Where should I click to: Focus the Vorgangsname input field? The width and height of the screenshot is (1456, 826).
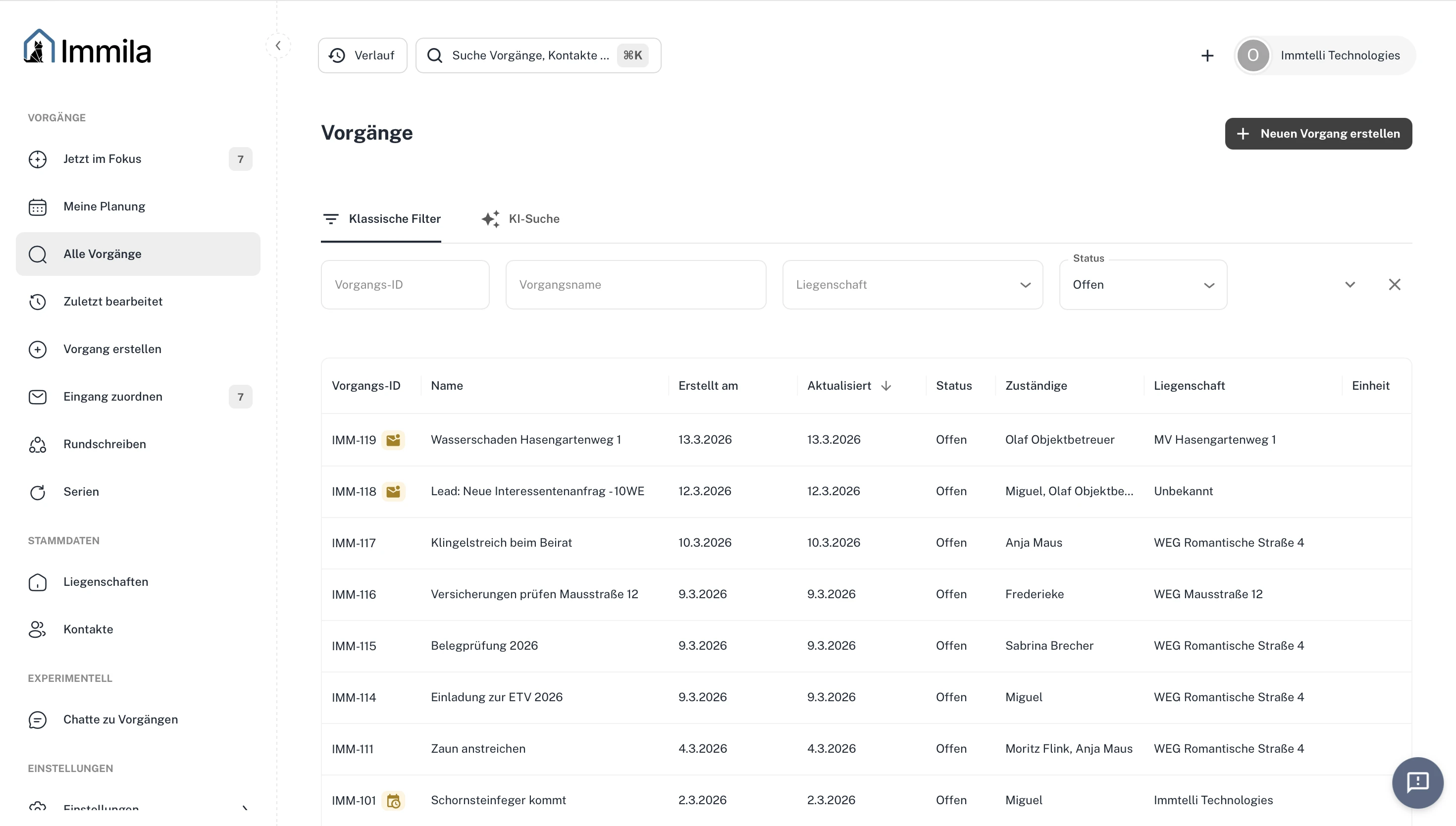pyautogui.click(x=635, y=285)
